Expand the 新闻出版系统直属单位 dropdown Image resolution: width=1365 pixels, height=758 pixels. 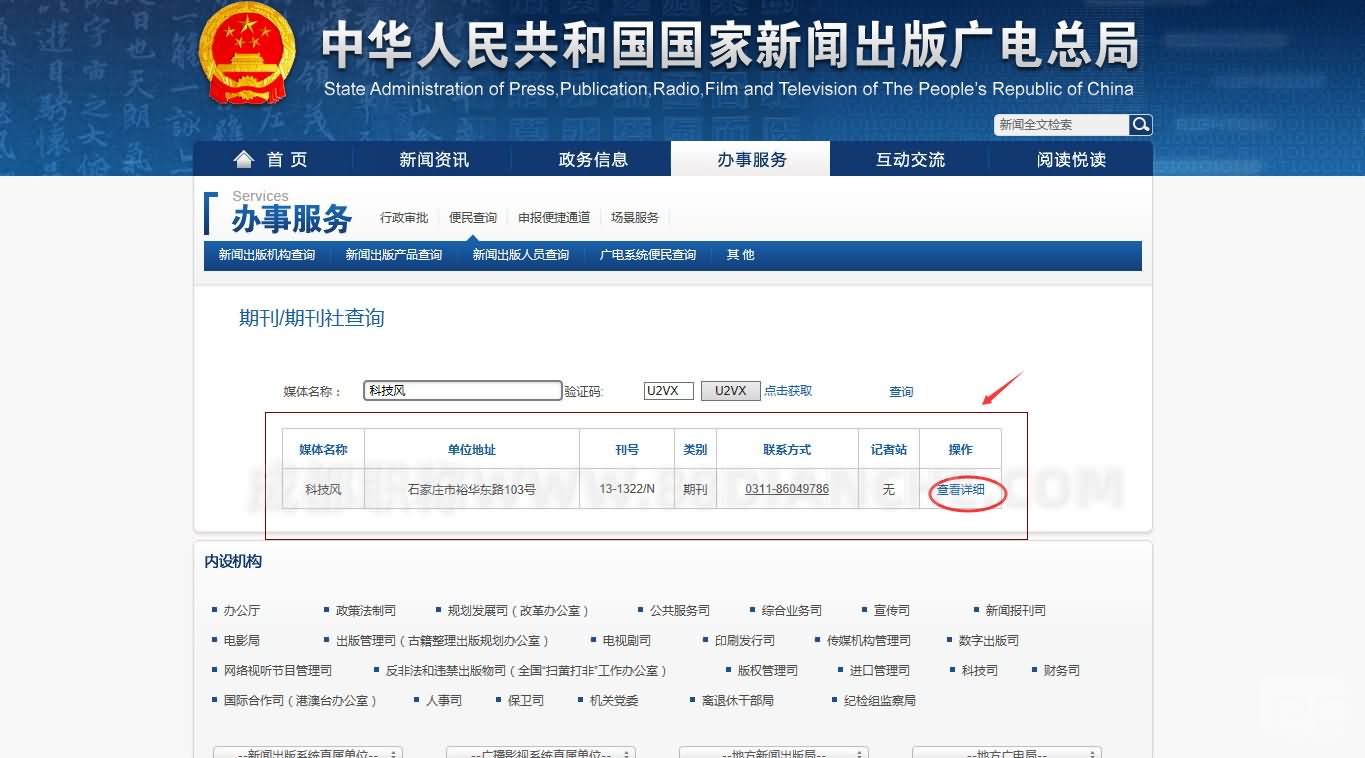pos(308,753)
